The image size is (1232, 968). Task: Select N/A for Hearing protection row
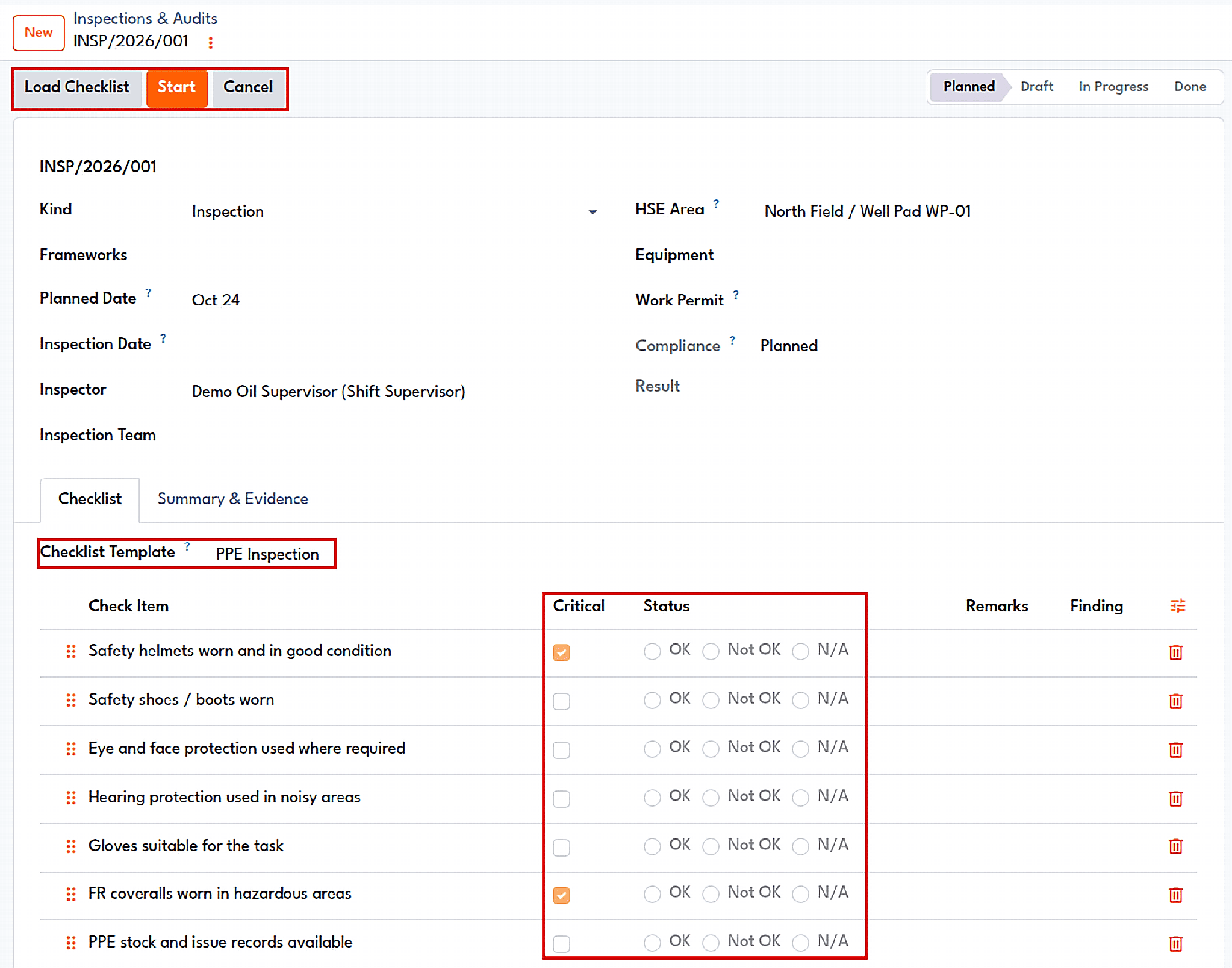[800, 798]
